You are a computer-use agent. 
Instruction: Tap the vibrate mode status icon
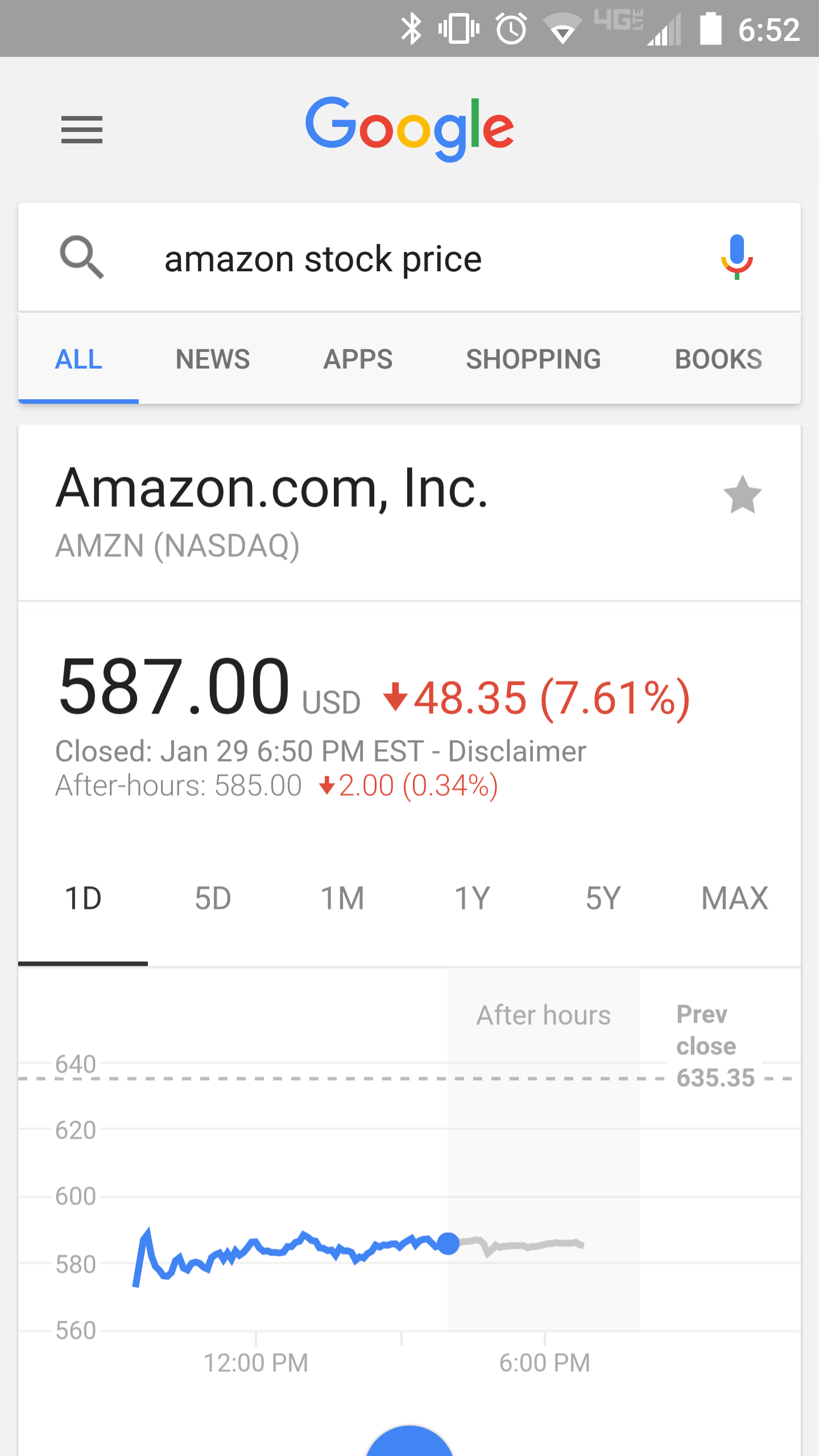[459, 28]
